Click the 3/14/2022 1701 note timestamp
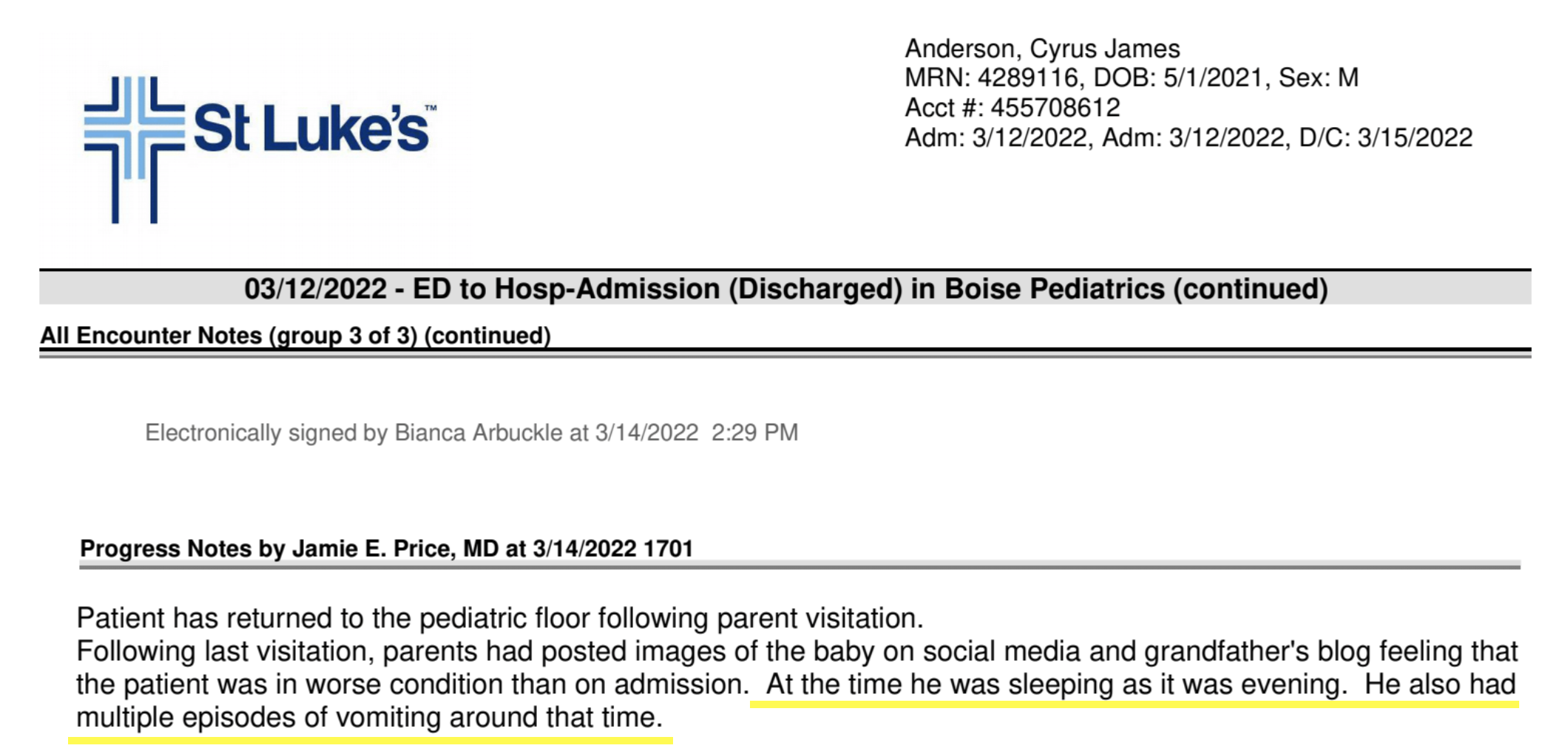This screenshot has width=1568, height=751. click(612, 548)
